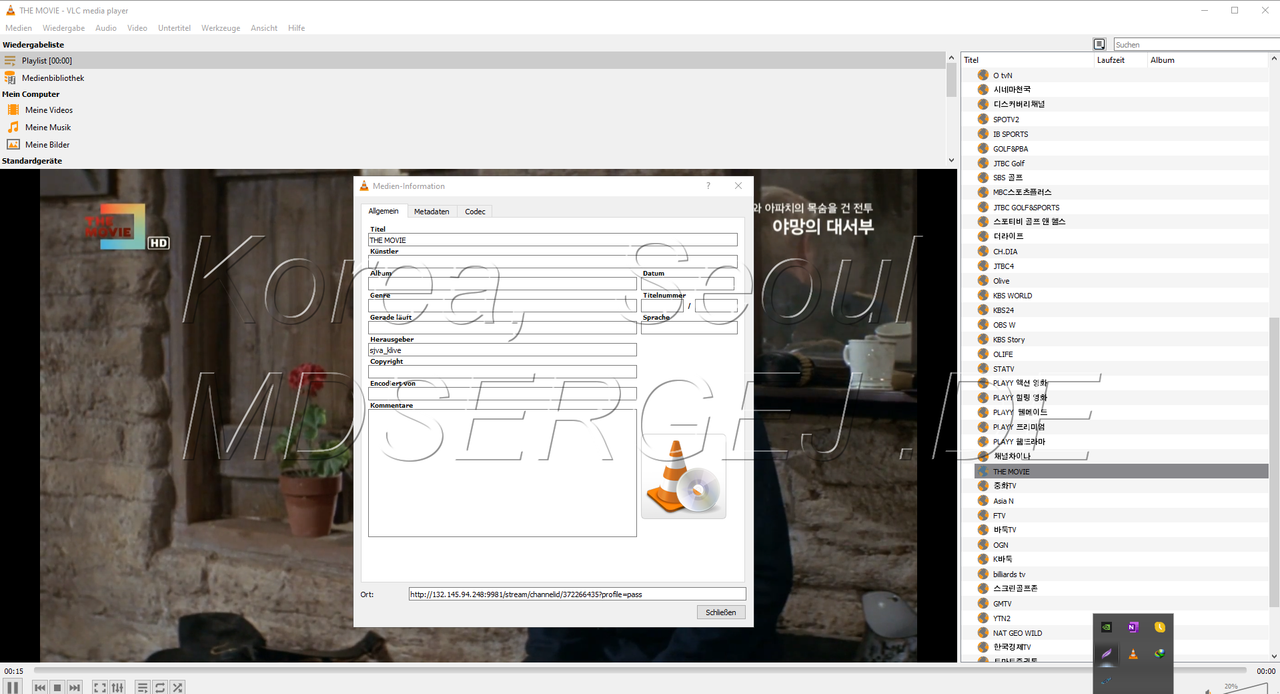Toggle shuffle random playback
The image size is (1280, 694).
tap(177, 687)
